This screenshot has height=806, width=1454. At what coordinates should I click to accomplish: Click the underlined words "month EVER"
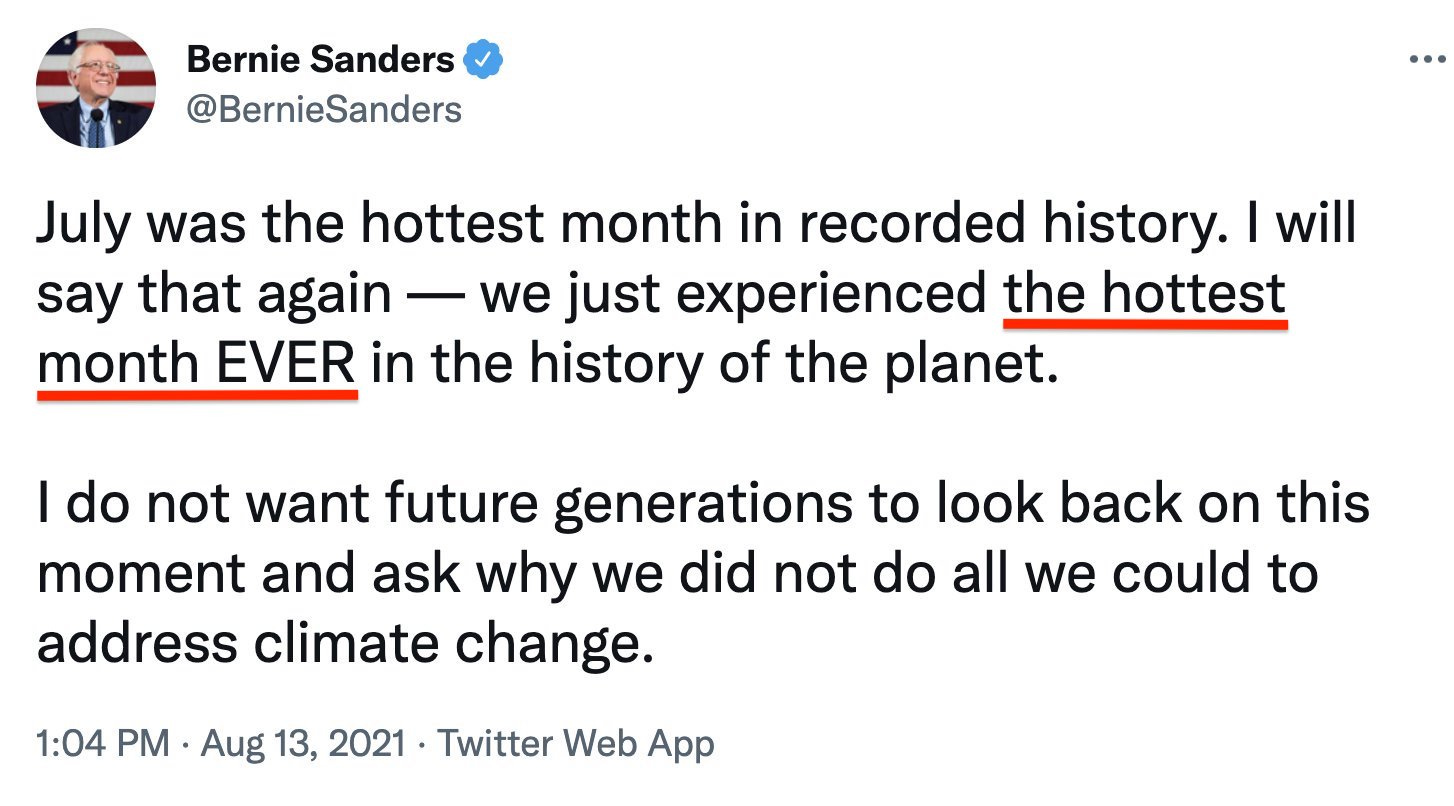coord(197,365)
